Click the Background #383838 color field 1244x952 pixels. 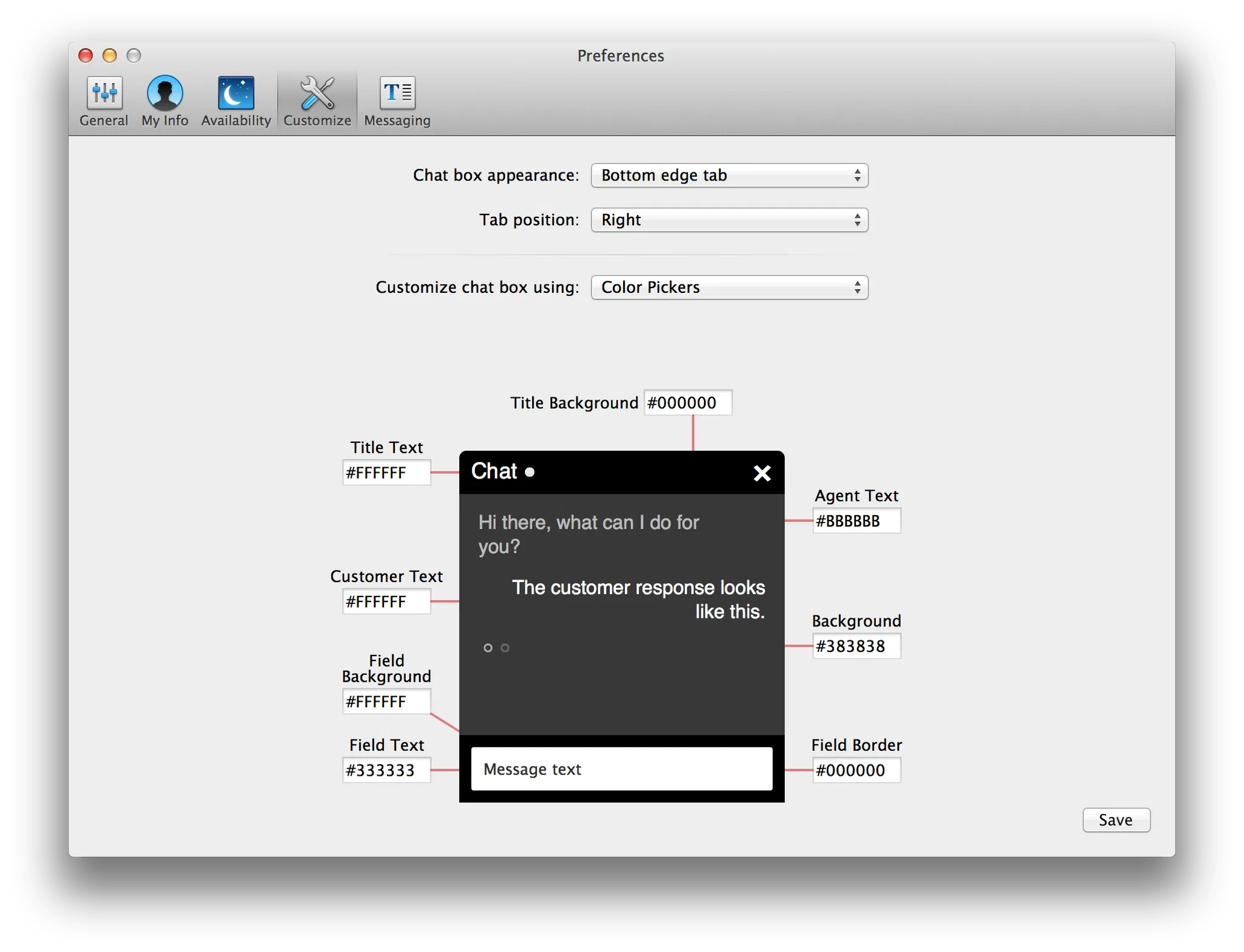(856, 646)
